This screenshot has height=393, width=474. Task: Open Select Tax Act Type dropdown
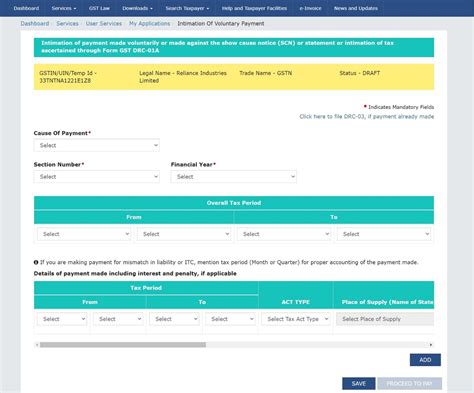click(296, 319)
